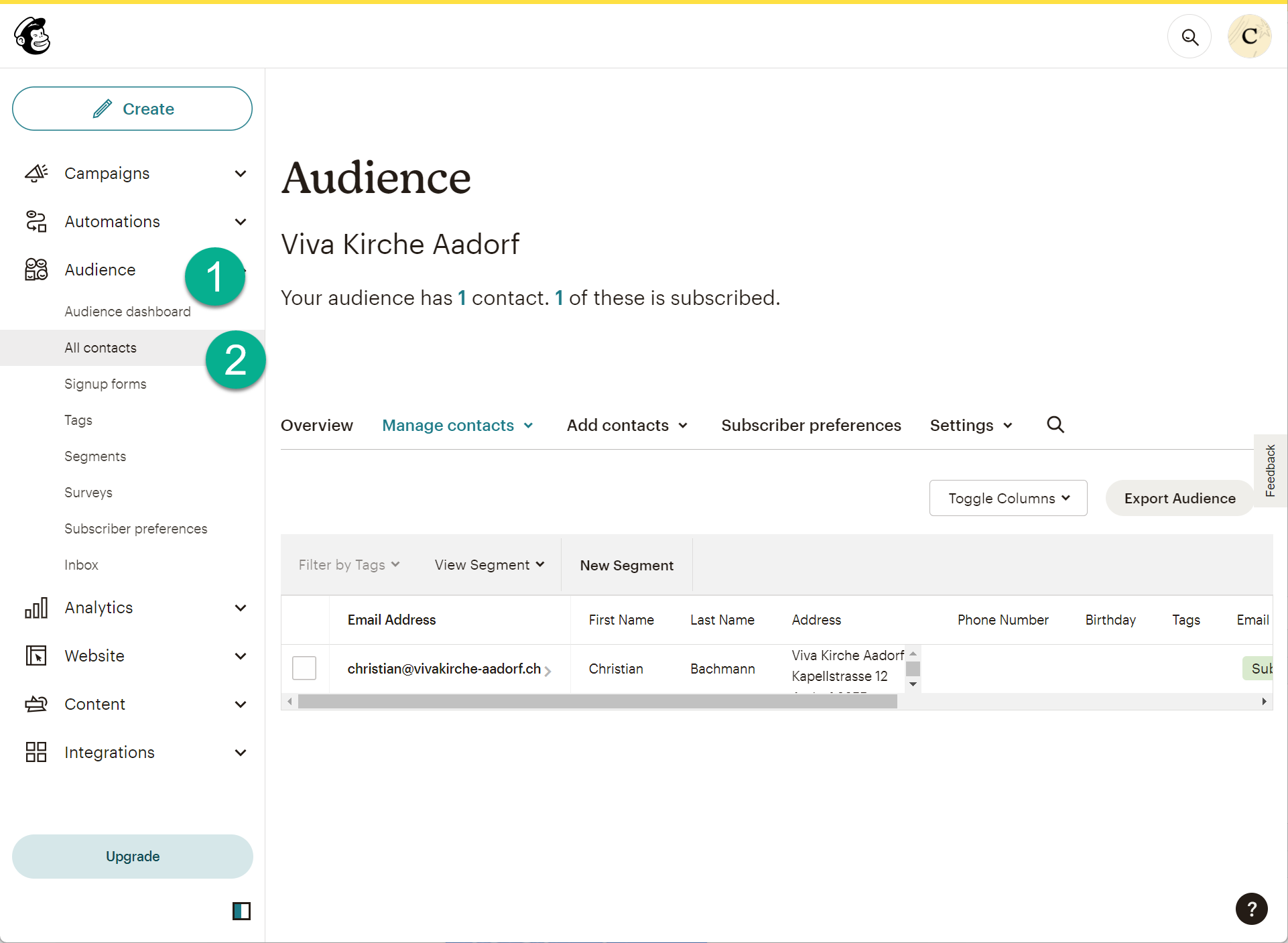Click the Automations sidebar icon
The width and height of the screenshot is (1288, 943).
[x=36, y=222]
